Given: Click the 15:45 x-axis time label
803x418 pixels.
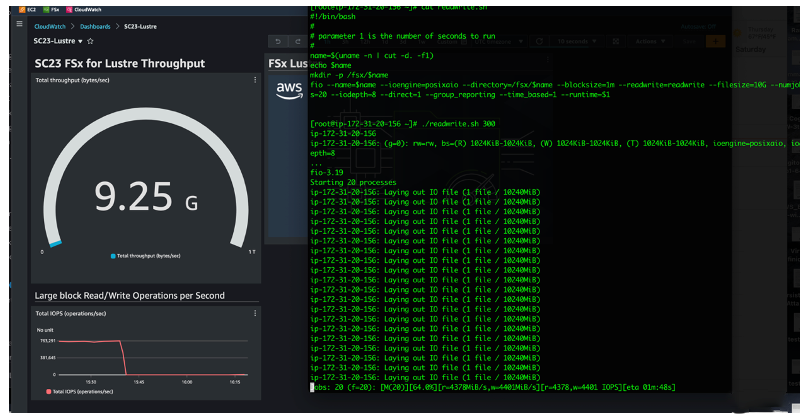Looking at the screenshot, I should (x=139, y=382).
